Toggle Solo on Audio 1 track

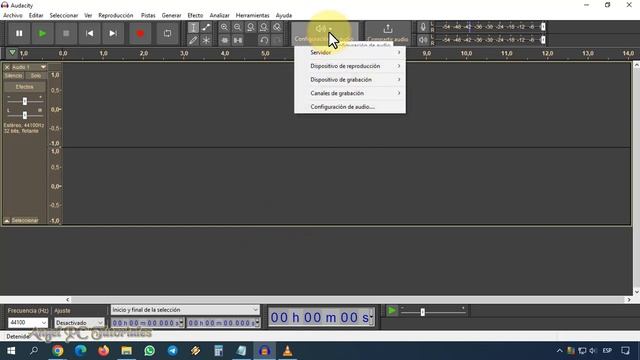(36, 76)
